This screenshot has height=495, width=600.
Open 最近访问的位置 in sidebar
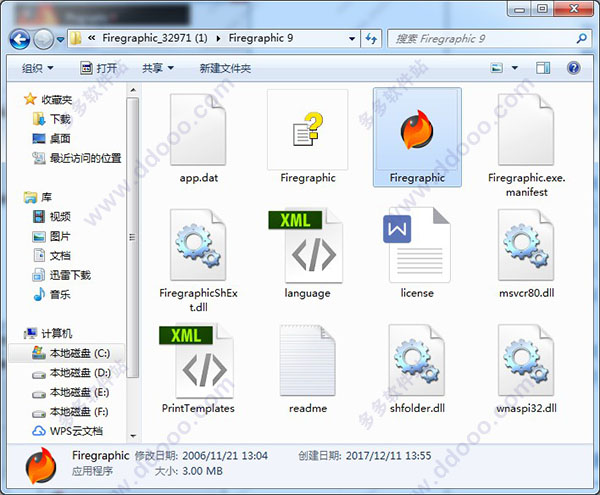click(77, 158)
